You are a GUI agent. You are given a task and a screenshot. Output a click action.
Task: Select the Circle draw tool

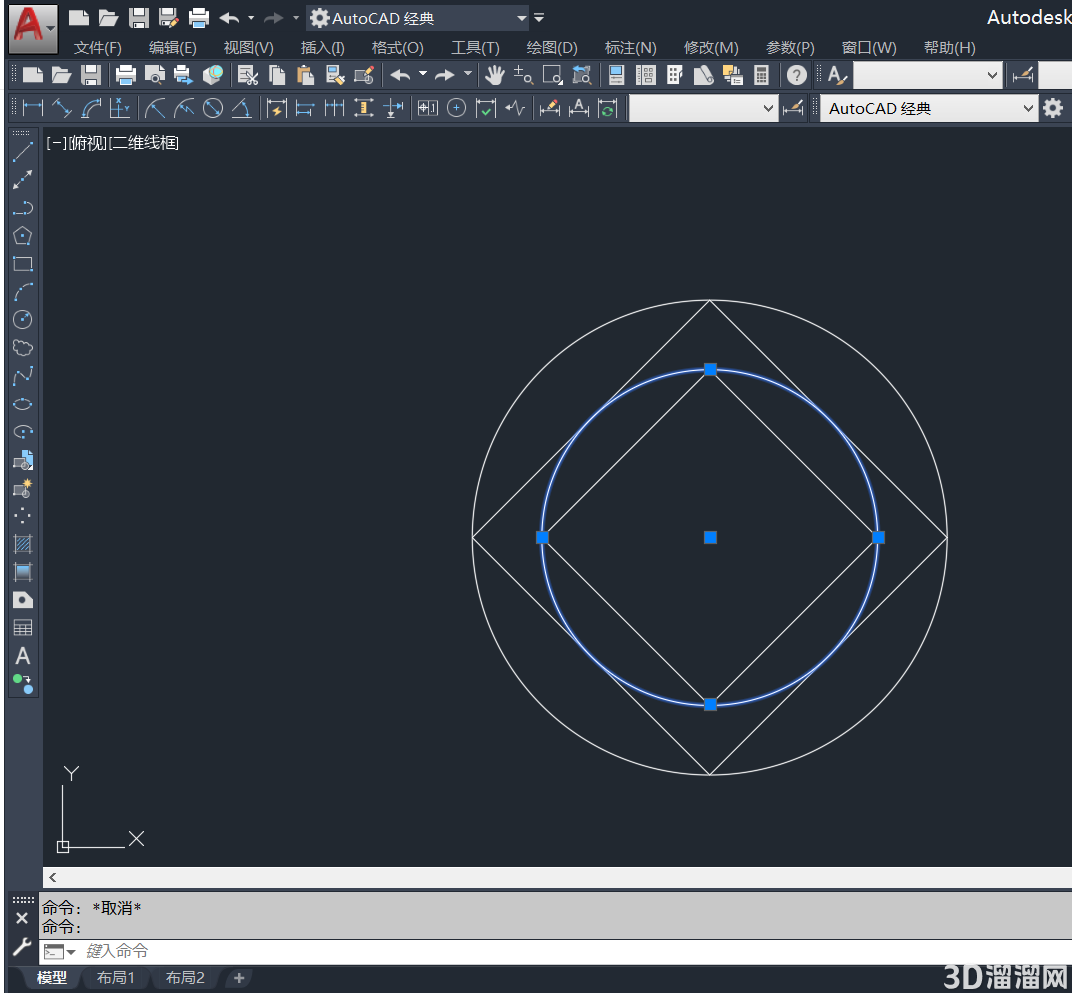(x=23, y=319)
